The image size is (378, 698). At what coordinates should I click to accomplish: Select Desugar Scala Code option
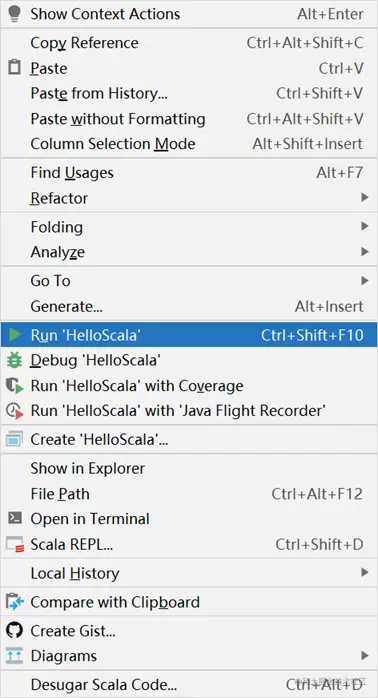point(189,684)
